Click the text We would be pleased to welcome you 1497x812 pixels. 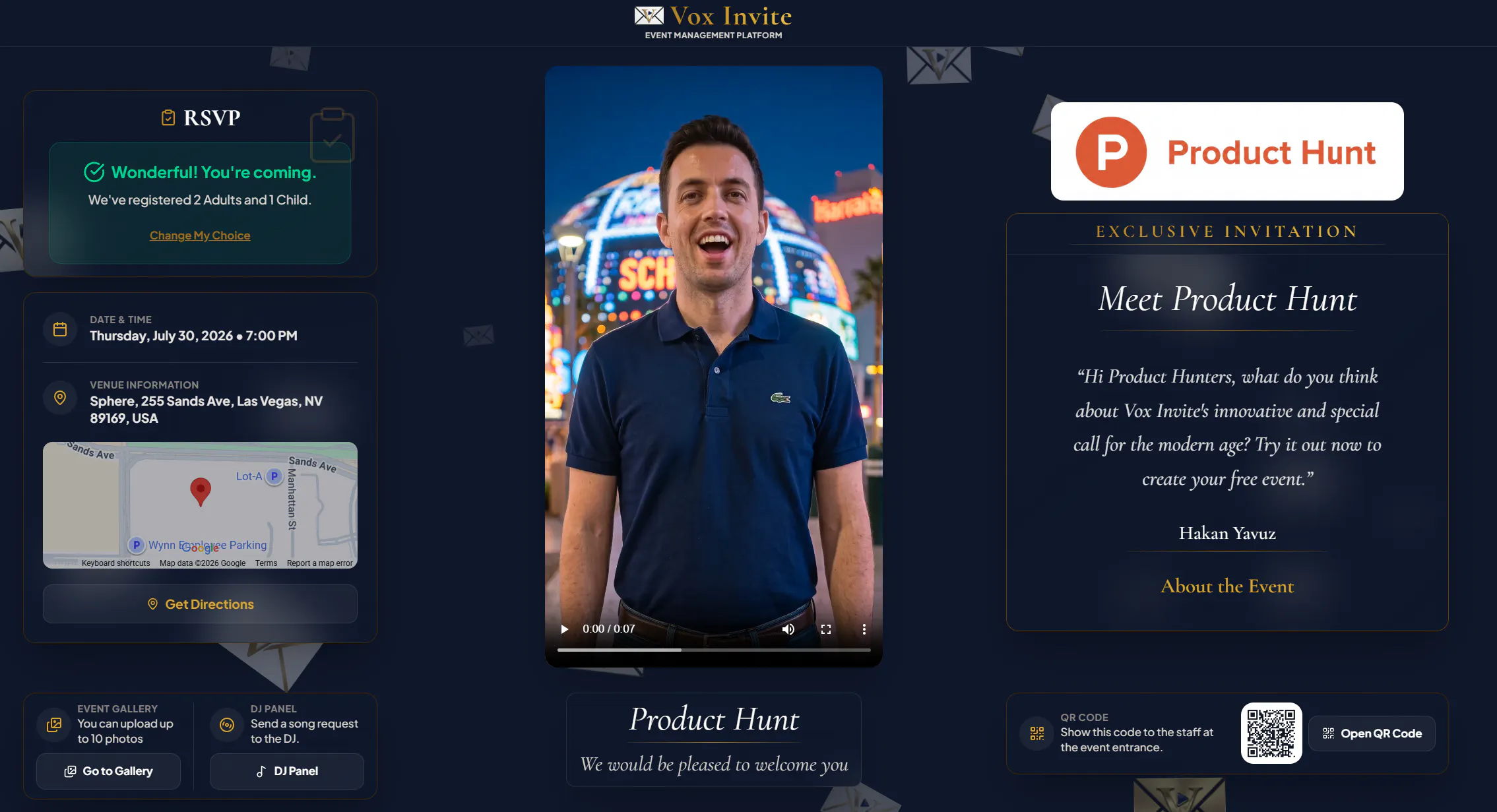[714, 765]
